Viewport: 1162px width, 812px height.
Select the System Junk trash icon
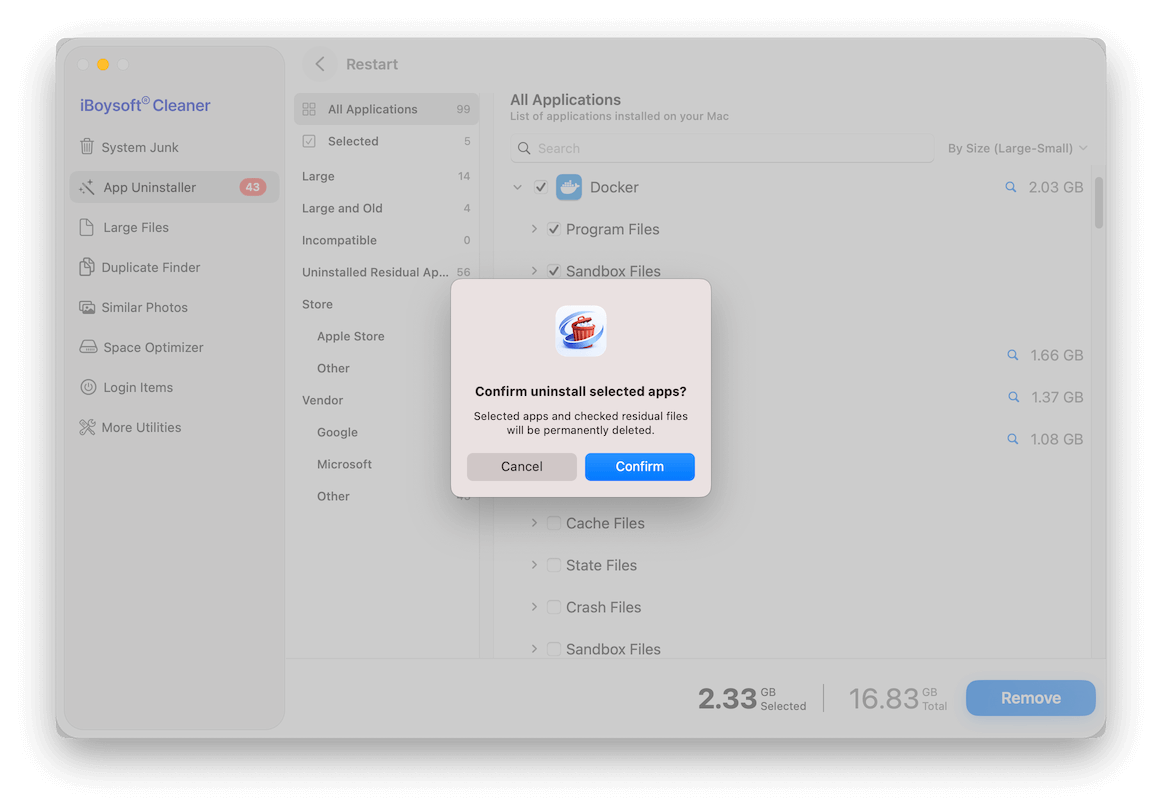coord(89,147)
